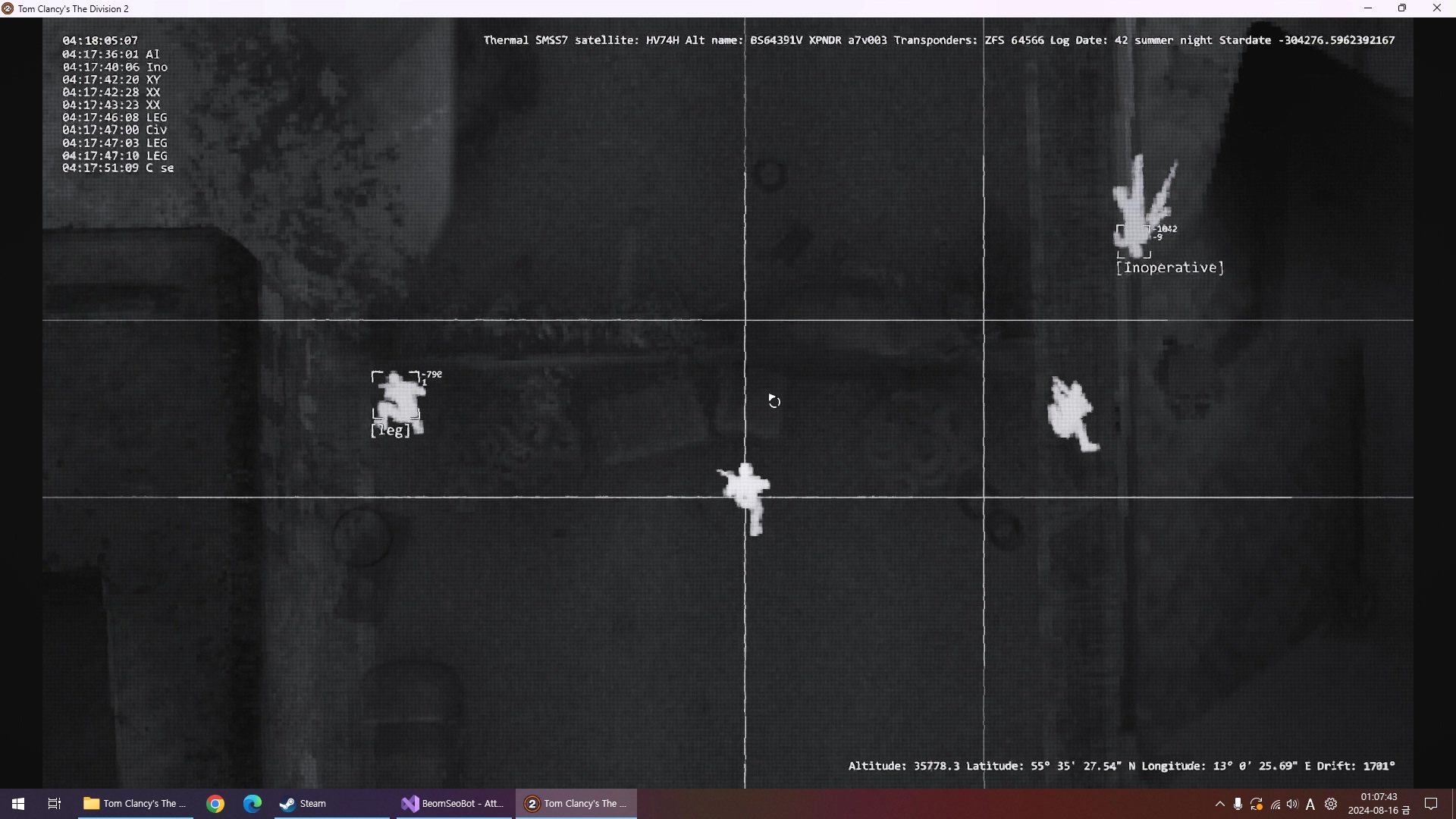This screenshot has height=819, width=1456.
Task: Click the [Inoperative] thermal target label
Action: [1169, 268]
